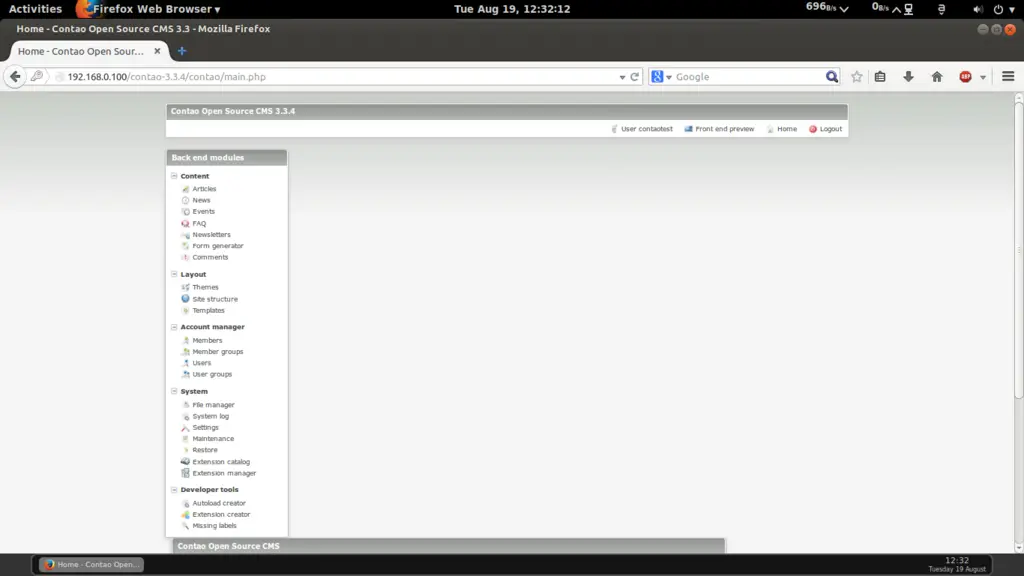Viewport: 1024px width, 576px height.
Task: Collapse the Content module group
Action: 174,176
